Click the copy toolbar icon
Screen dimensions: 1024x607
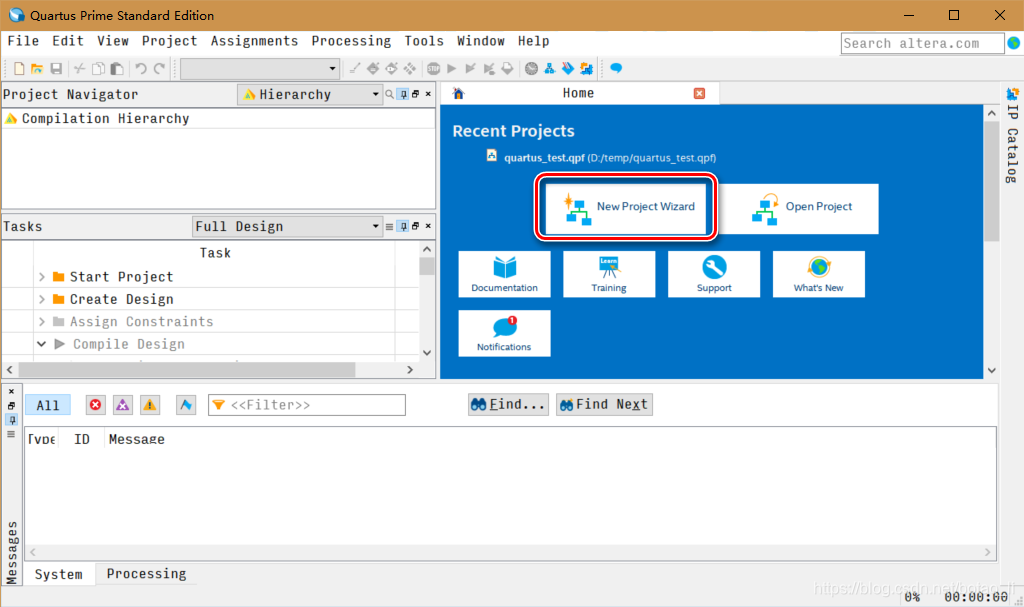point(98,69)
